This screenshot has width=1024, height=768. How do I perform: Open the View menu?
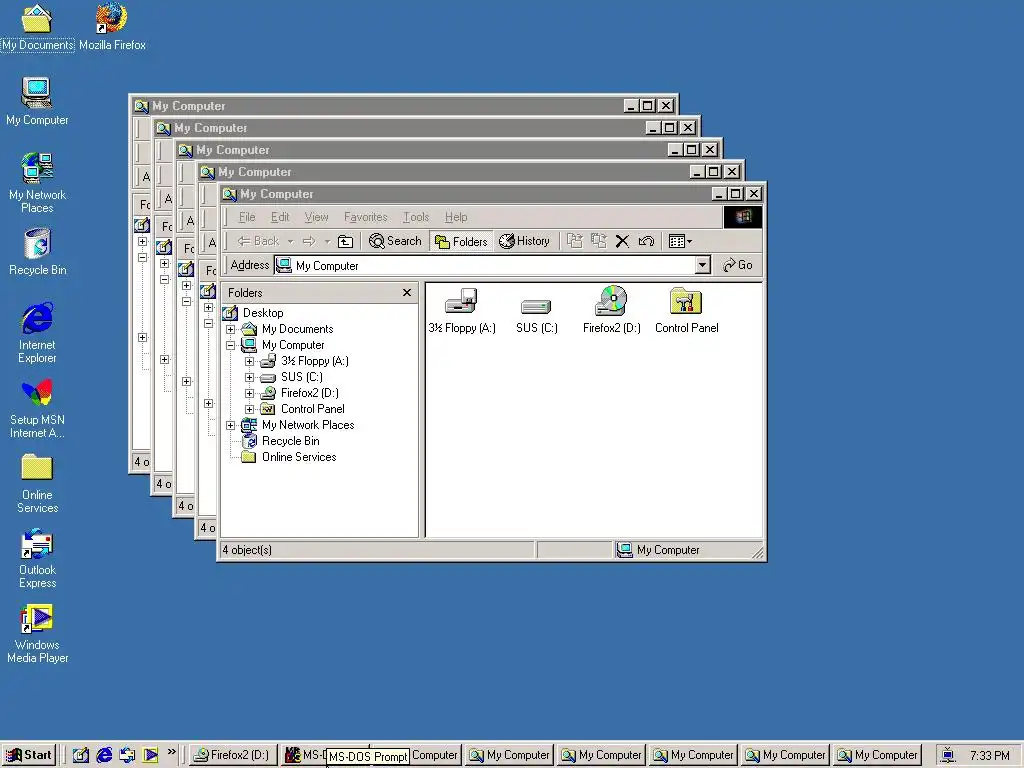316,217
